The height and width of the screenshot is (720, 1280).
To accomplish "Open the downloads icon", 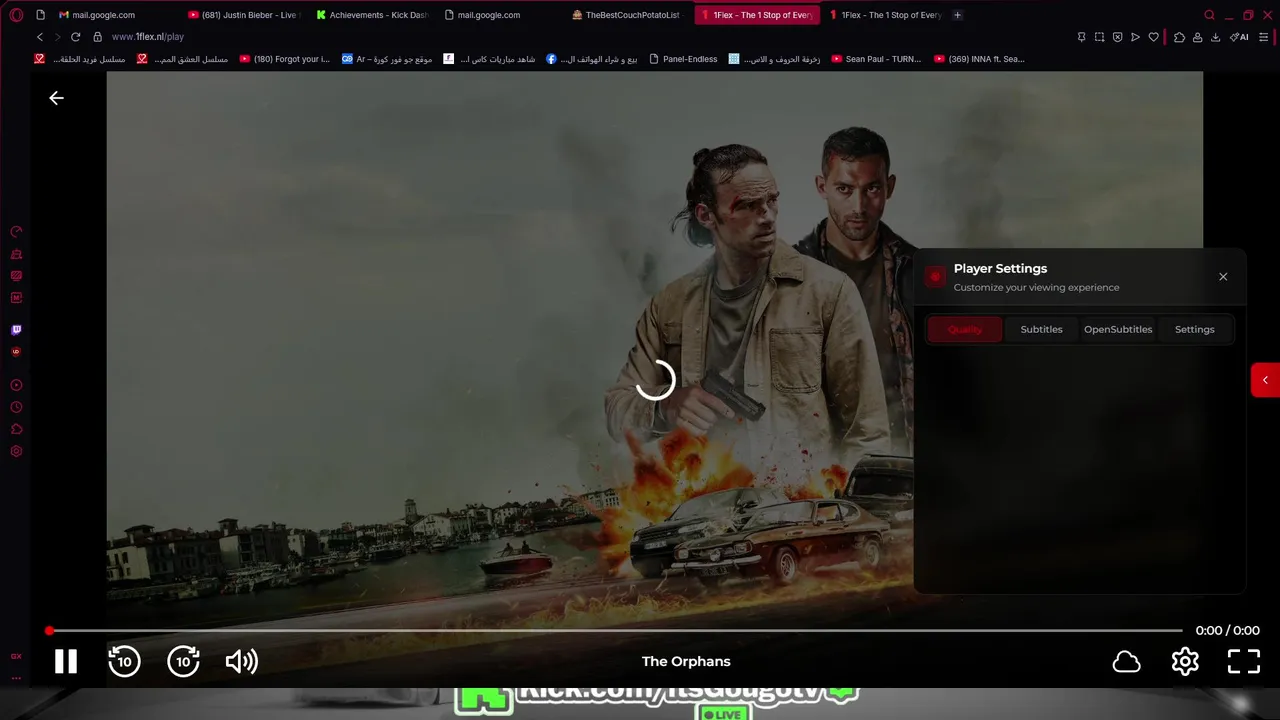I will [x=1215, y=37].
